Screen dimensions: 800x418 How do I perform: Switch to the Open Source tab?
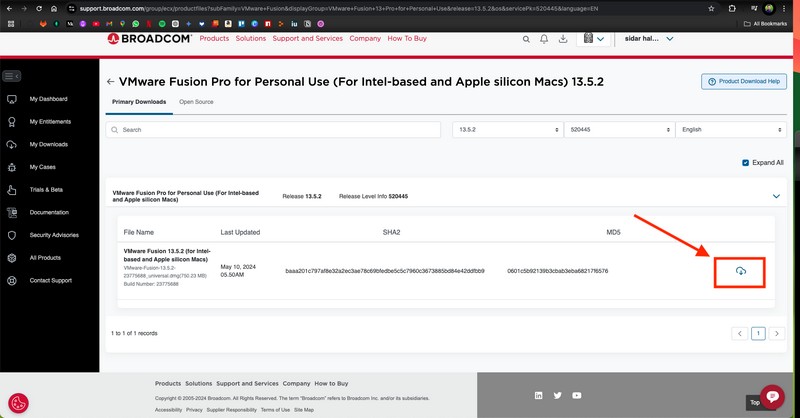click(x=196, y=102)
